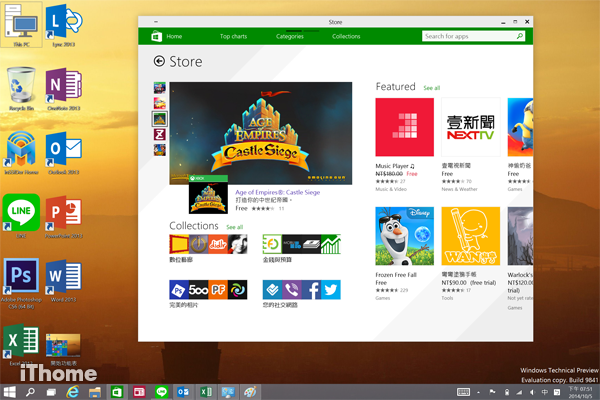The image size is (600, 400).
Task: Click the clock showing 07:51 in the taskbar
Action: click(x=580, y=392)
